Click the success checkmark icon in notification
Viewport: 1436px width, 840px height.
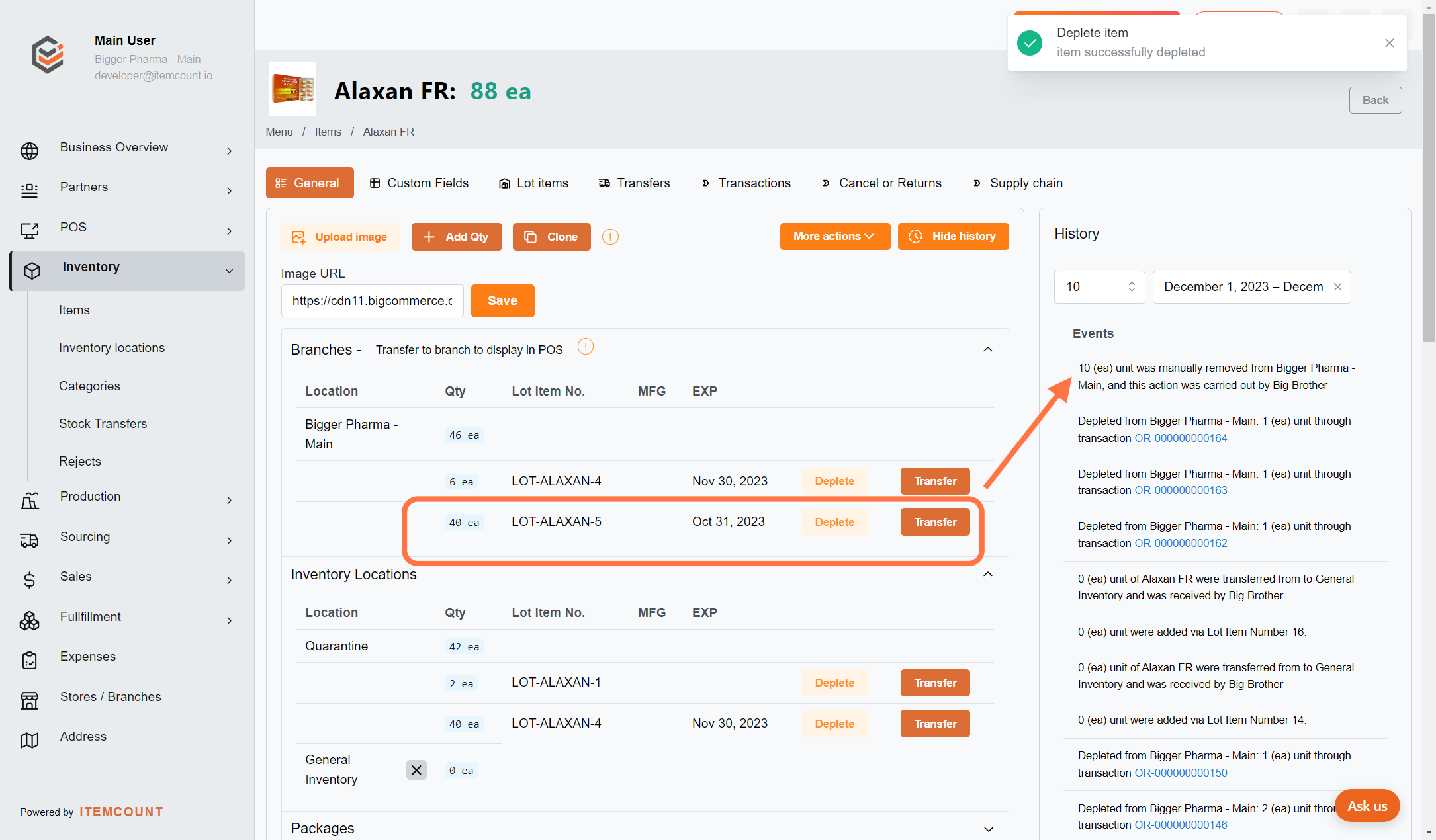[x=1030, y=43]
